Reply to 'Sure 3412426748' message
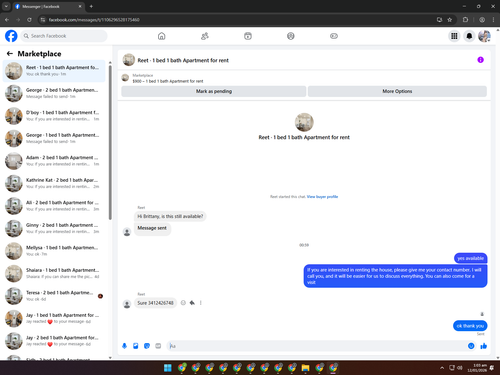 tap(192, 303)
